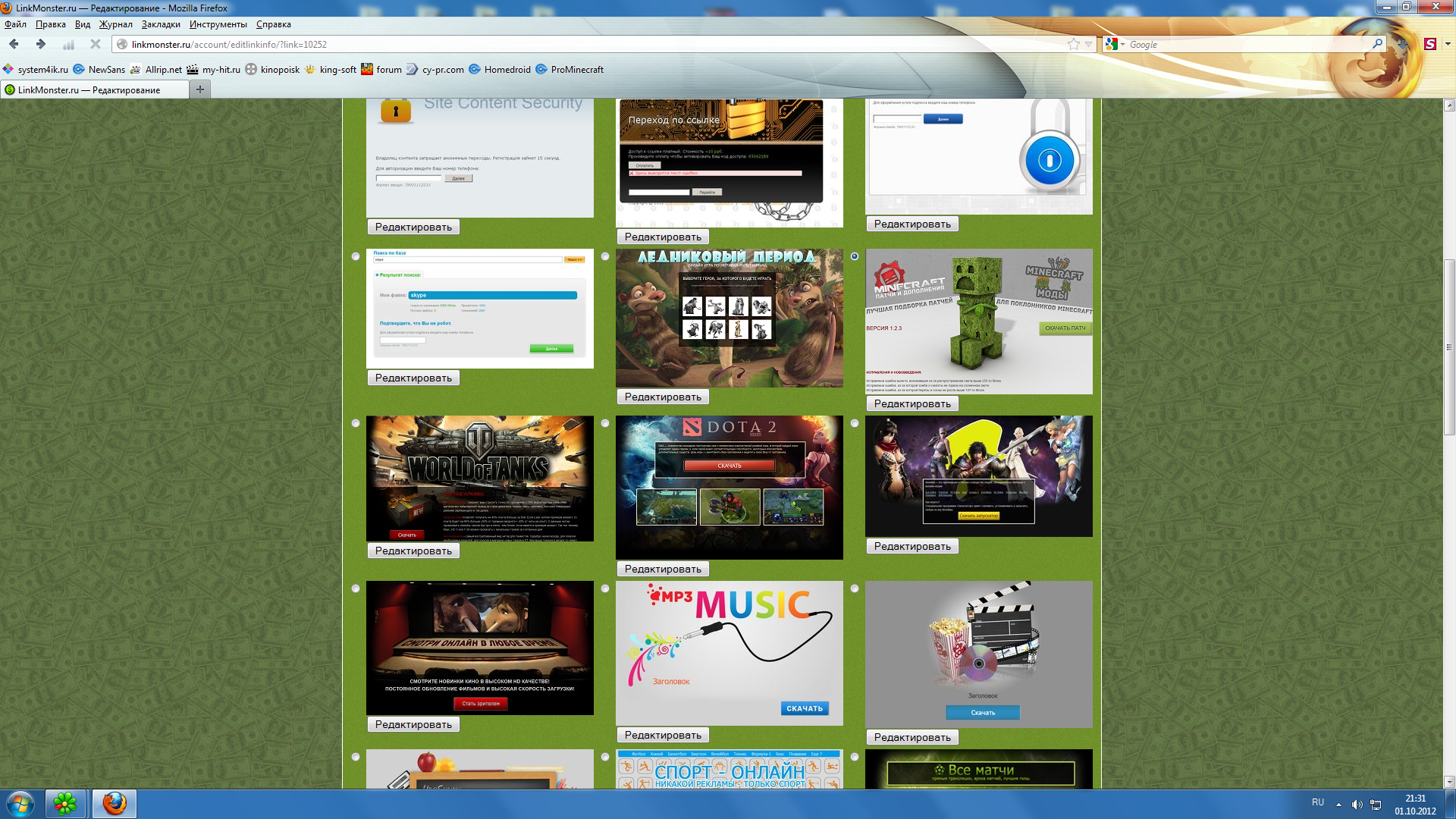Open the Windows Start menu
The height and width of the screenshot is (819, 1456).
pos(20,803)
